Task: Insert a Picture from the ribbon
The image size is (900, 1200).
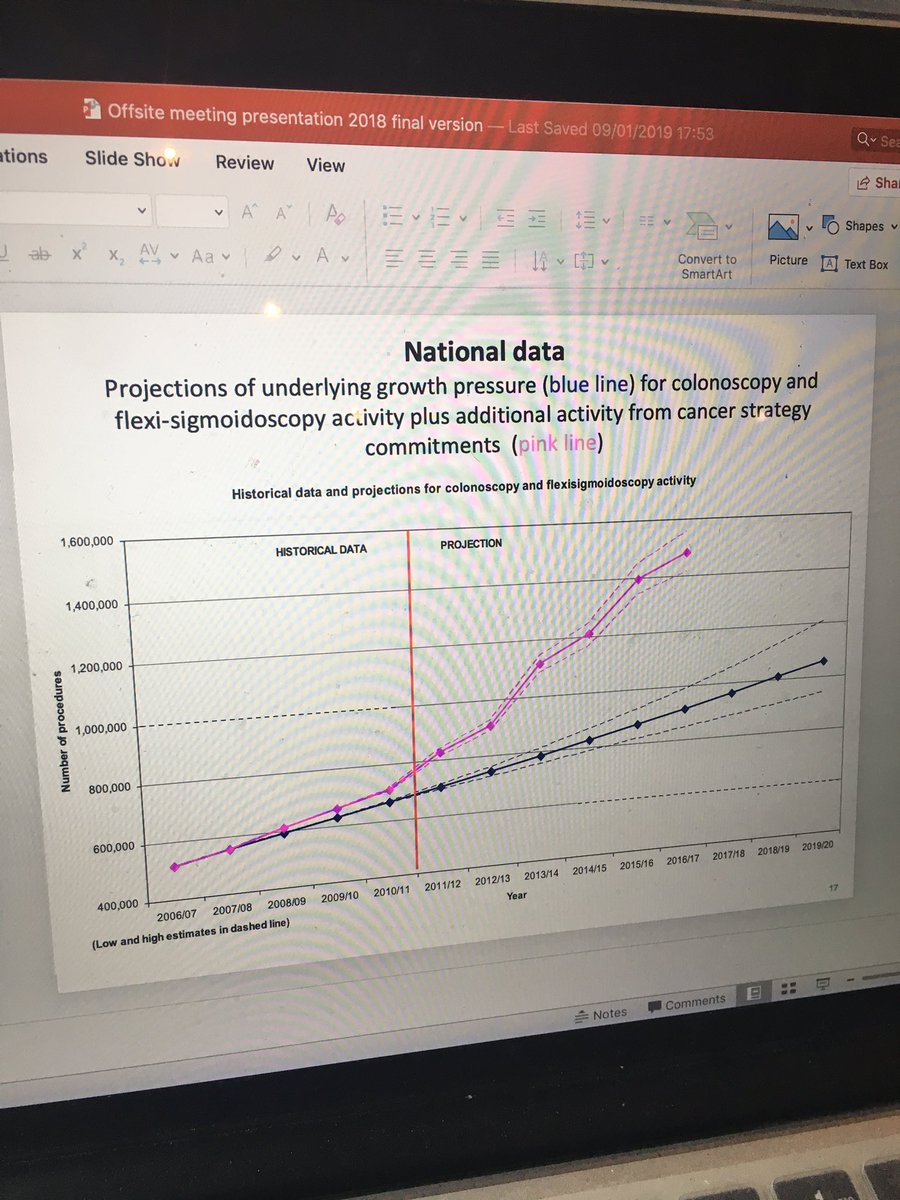Action: pyautogui.click(x=787, y=239)
